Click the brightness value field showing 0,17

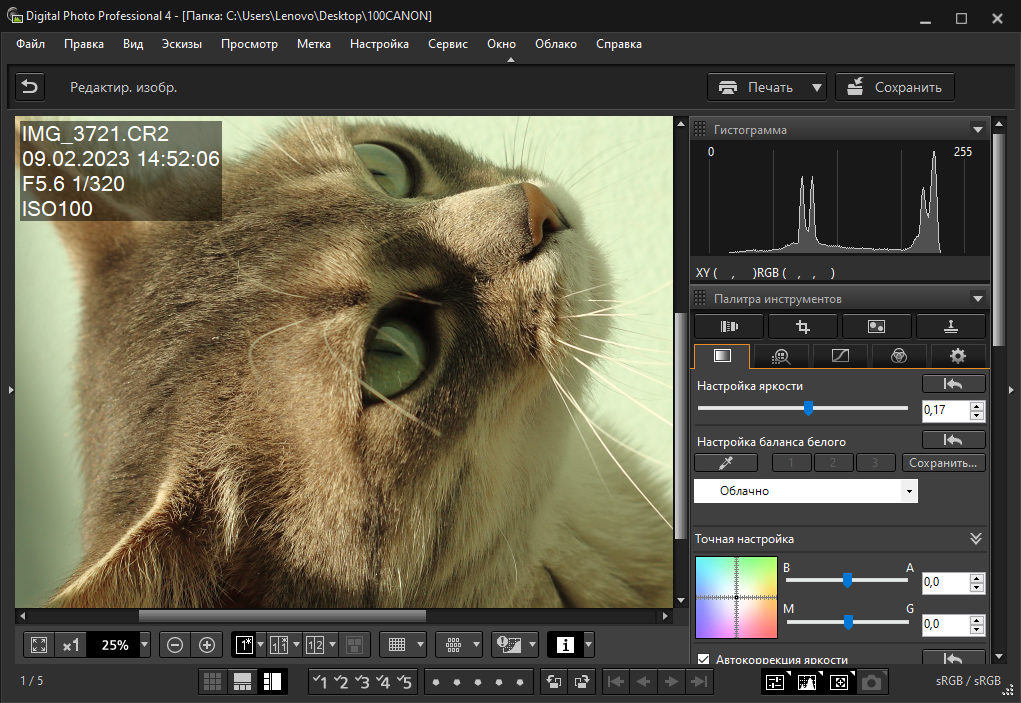coord(944,410)
